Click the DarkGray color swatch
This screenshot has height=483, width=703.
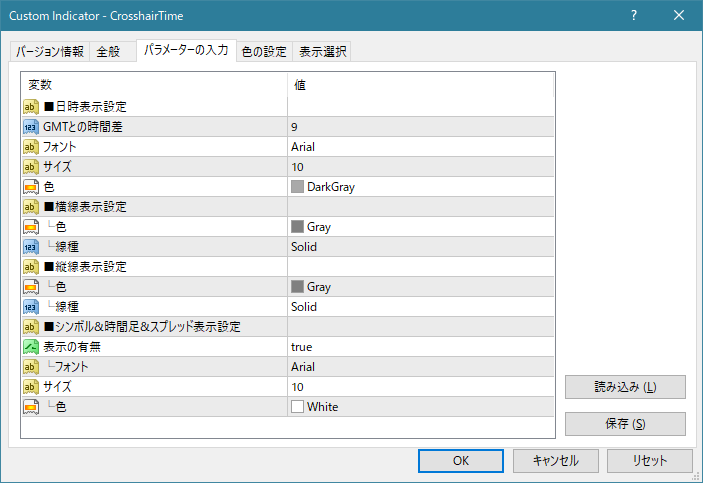point(298,187)
